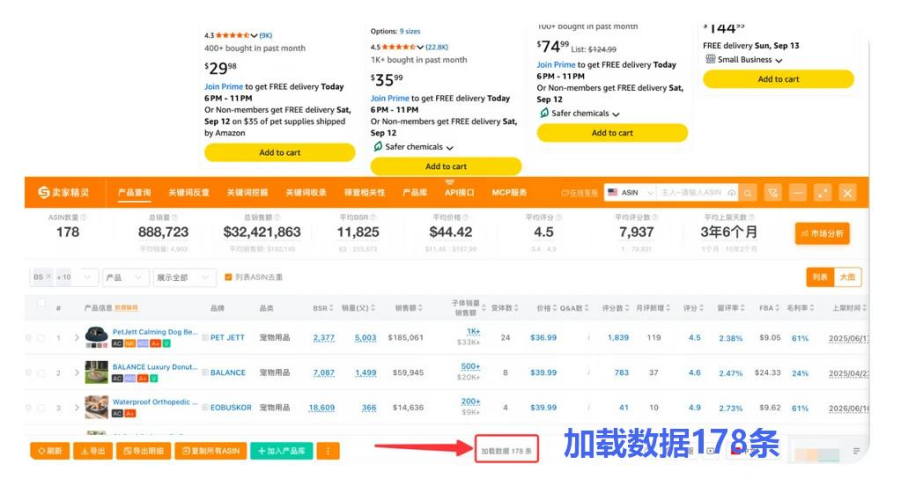
Task: Open the 9K ratings link
Action: pos(266,35)
